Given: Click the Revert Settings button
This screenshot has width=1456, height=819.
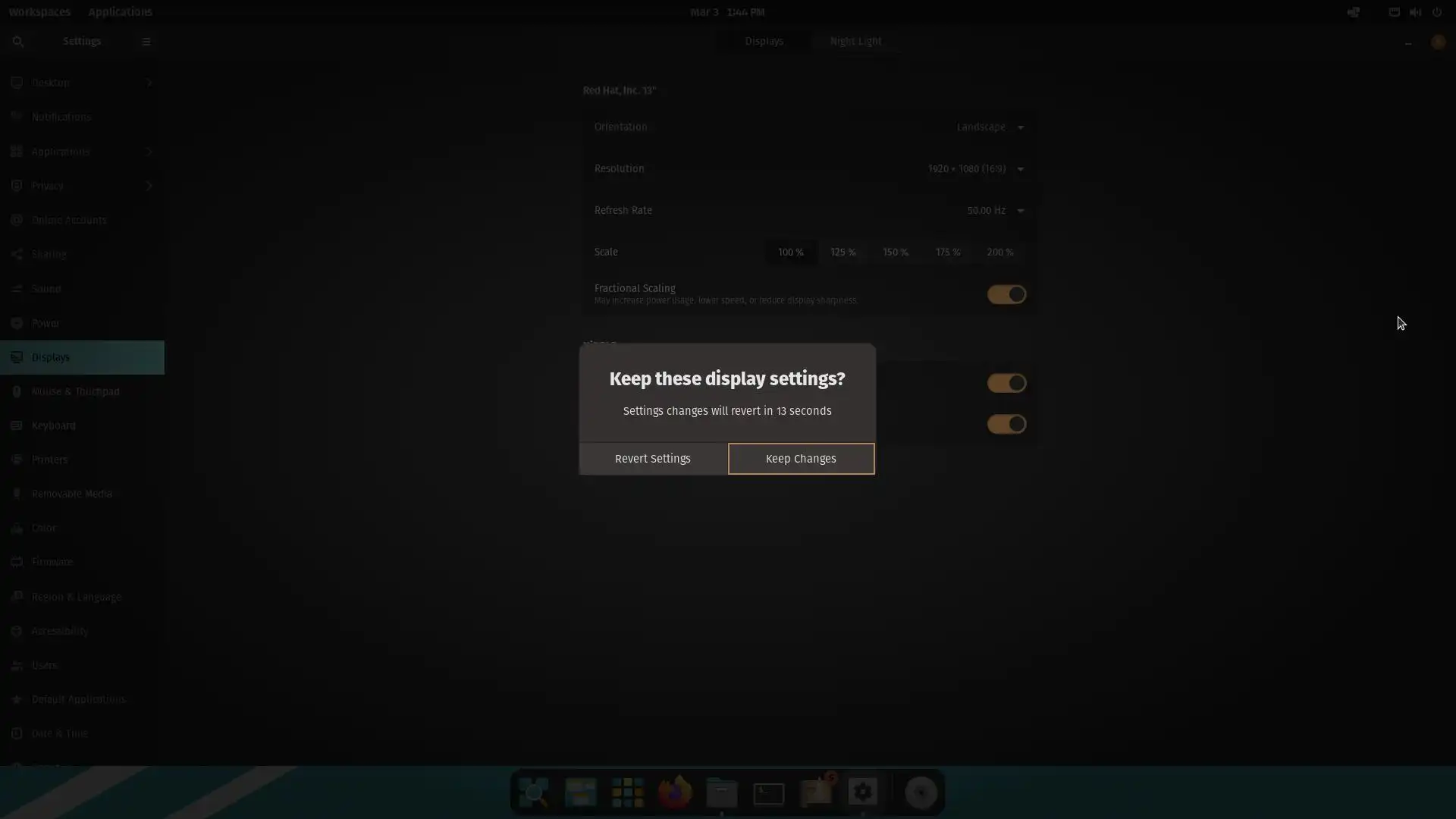Looking at the screenshot, I should pos(652,459).
